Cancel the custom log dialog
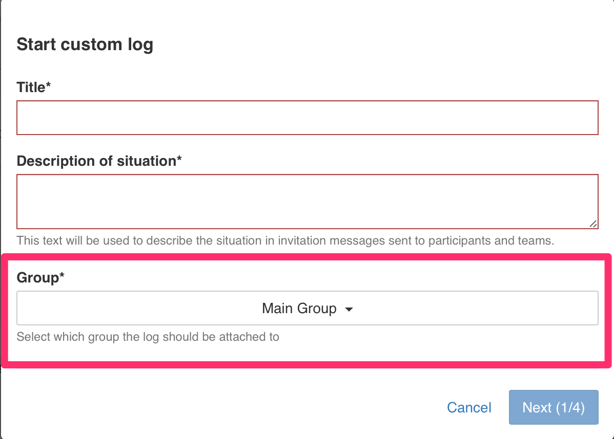This screenshot has width=614, height=439. tap(469, 407)
